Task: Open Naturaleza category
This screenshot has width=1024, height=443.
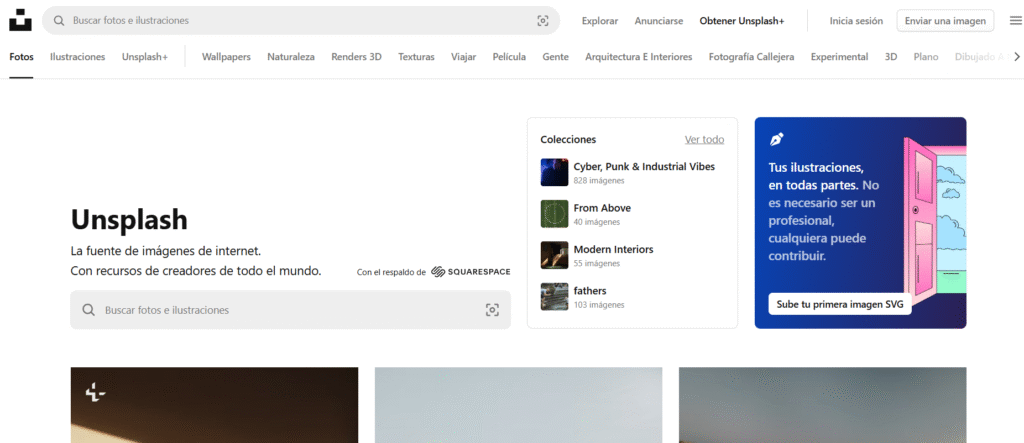Action: (x=291, y=57)
